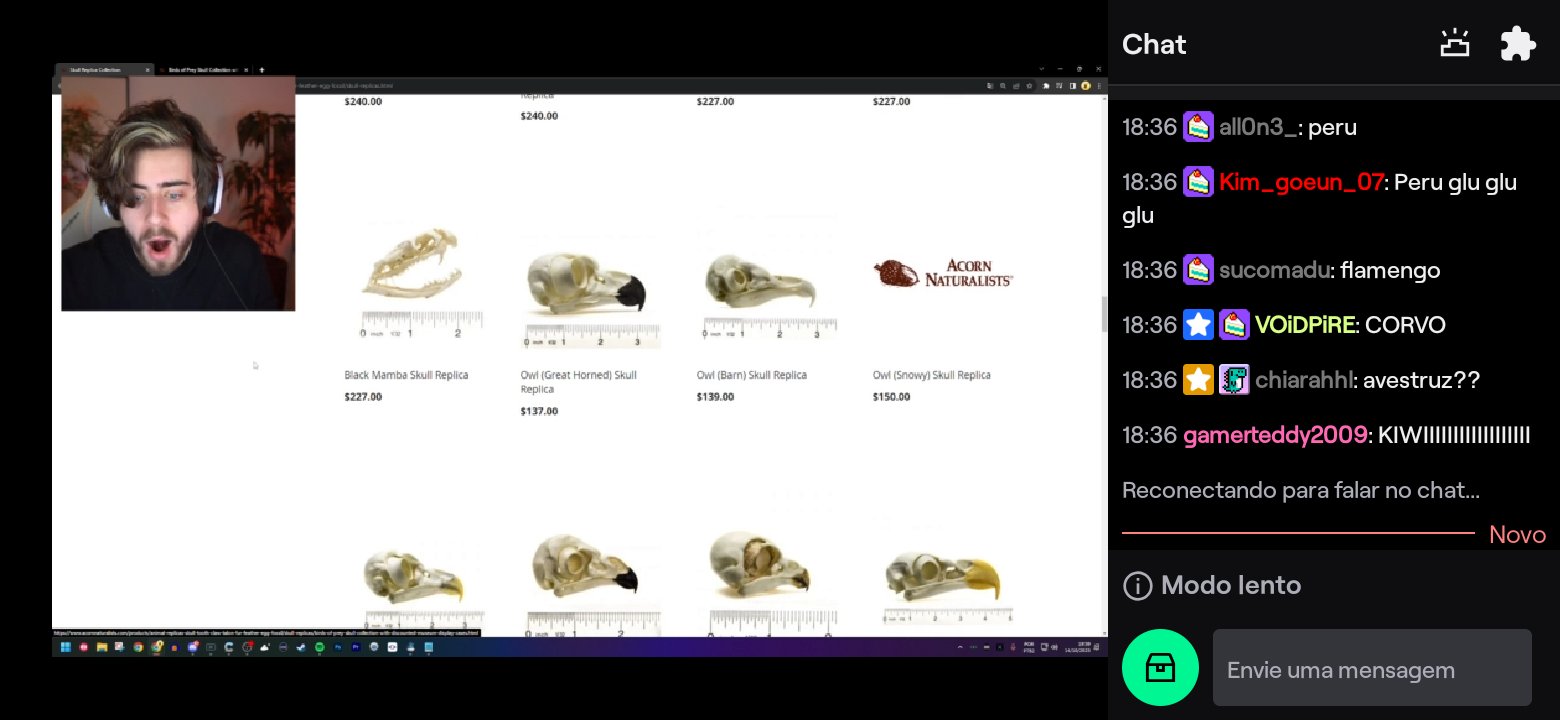Tap the cake badge directly before VOiDPiRE's name
The width and height of the screenshot is (1560, 720).
[x=1234, y=325]
